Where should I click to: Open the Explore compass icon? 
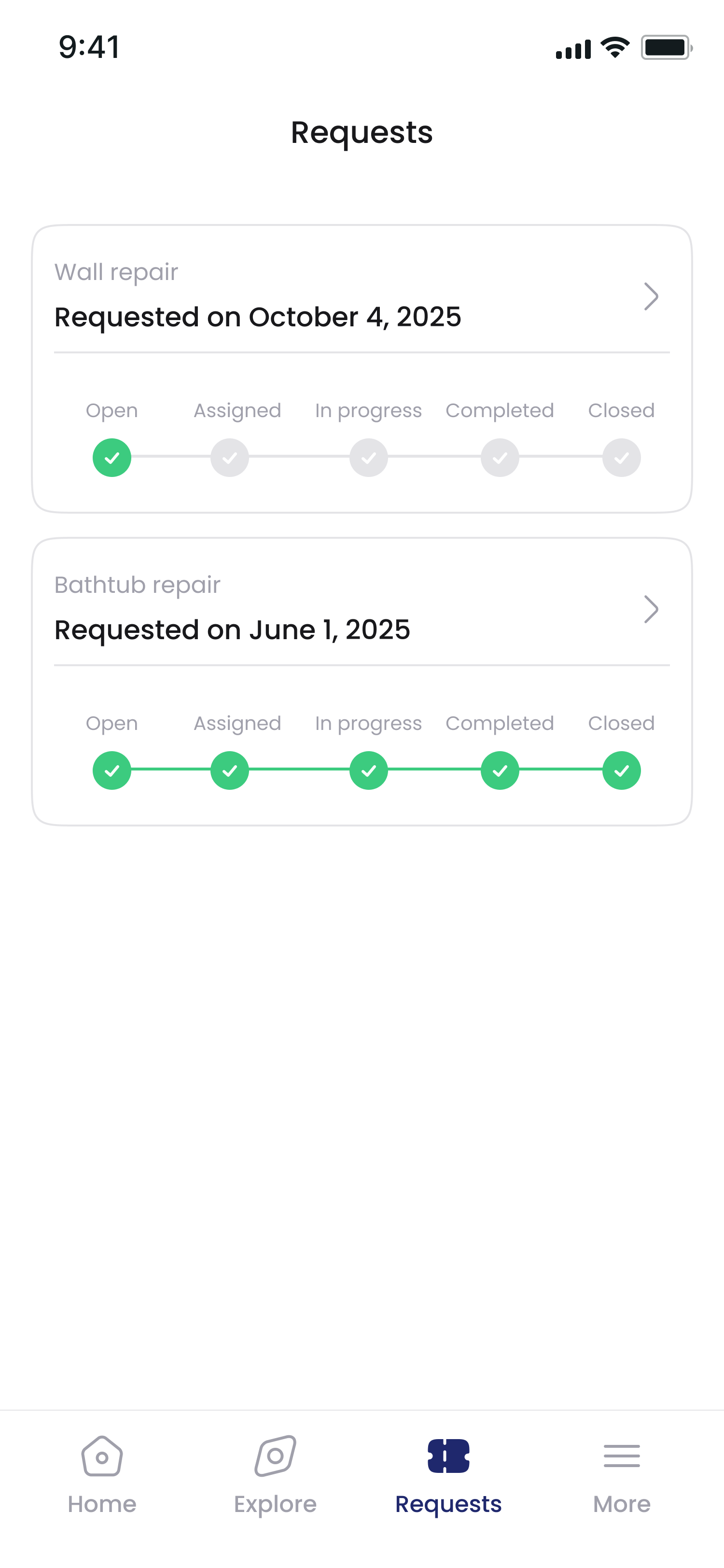coord(275,1456)
